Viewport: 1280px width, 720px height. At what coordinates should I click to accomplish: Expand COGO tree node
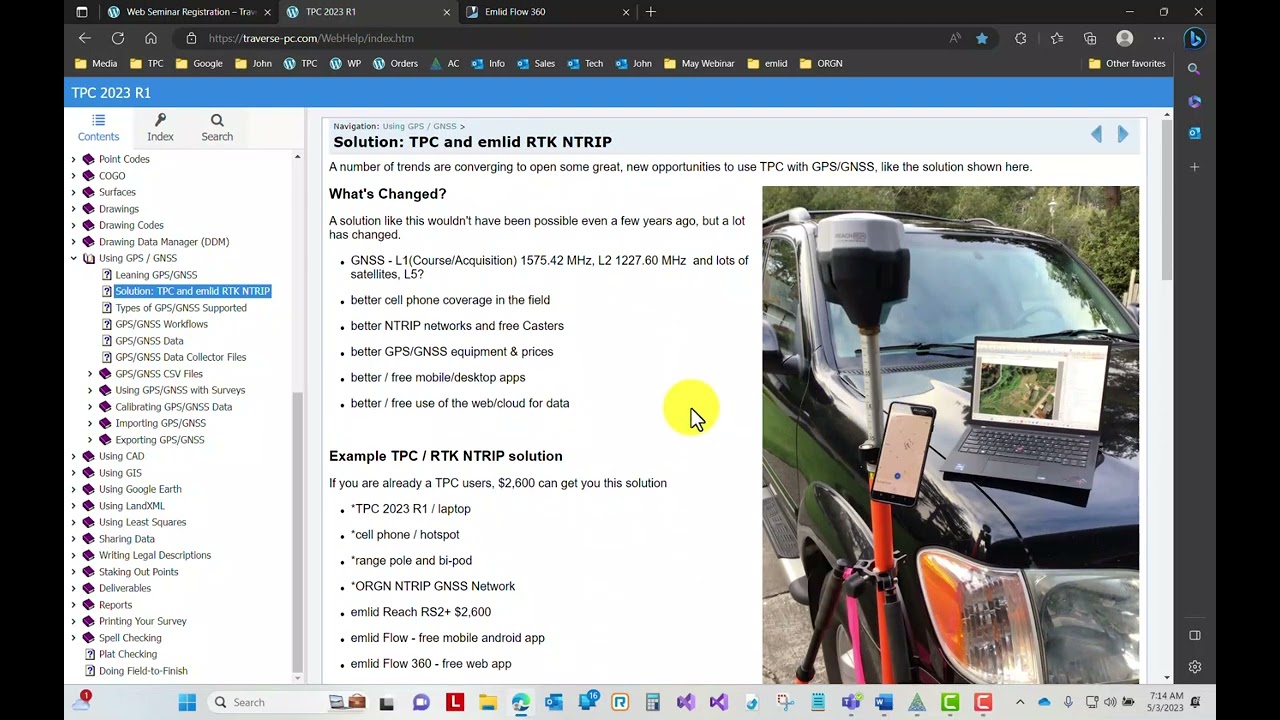pos(73,176)
